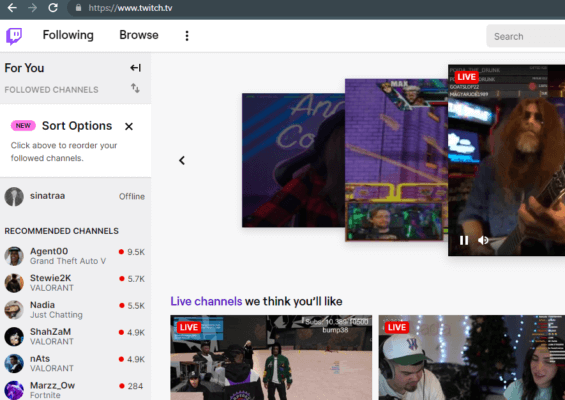Open Nadia's avatar
Image resolution: width=565 pixels, height=400 pixels.
tap(14, 310)
